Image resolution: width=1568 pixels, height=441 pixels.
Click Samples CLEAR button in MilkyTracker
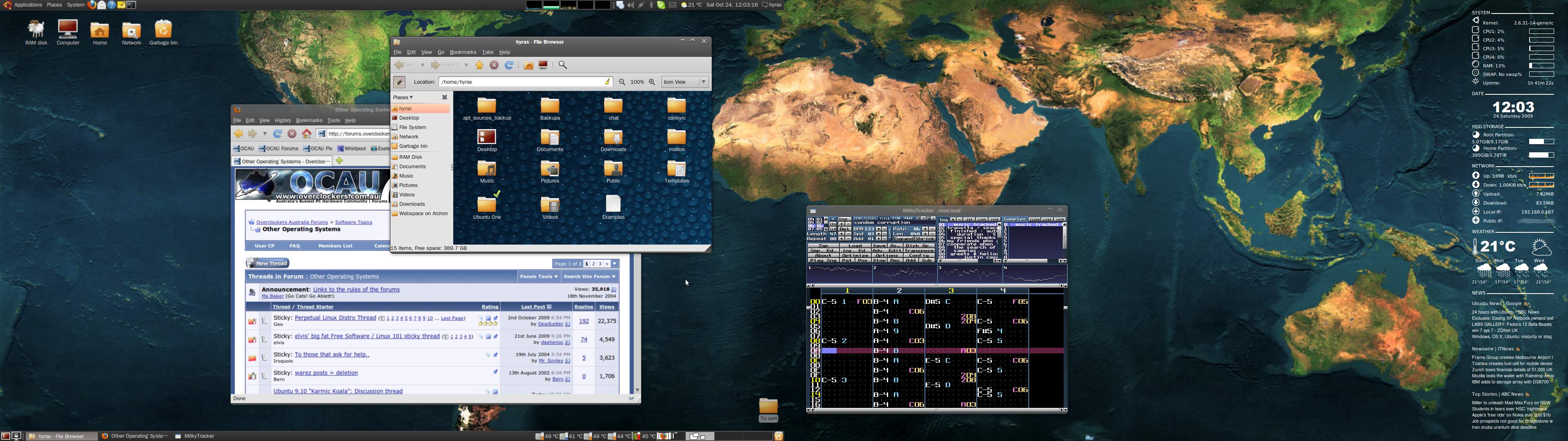click(x=1035, y=219)
